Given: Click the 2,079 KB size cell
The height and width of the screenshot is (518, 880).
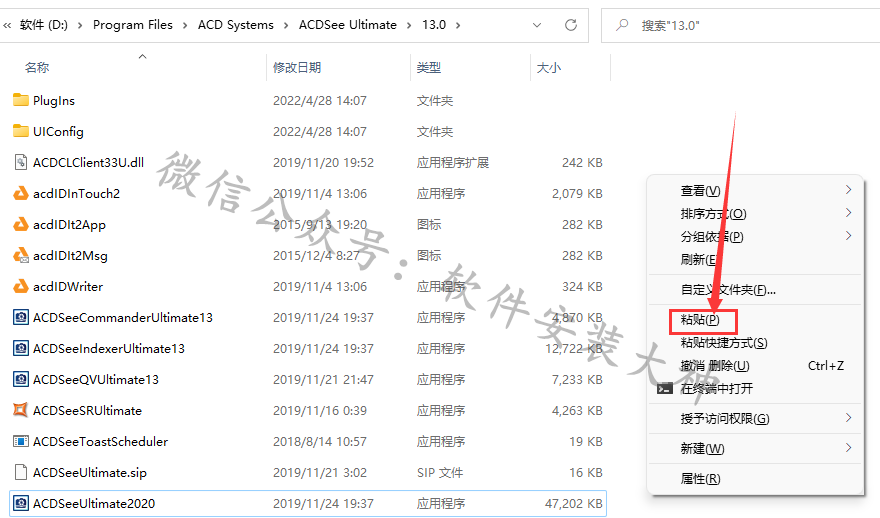Looking at the screenshot, I should click(x=577, y=194).
